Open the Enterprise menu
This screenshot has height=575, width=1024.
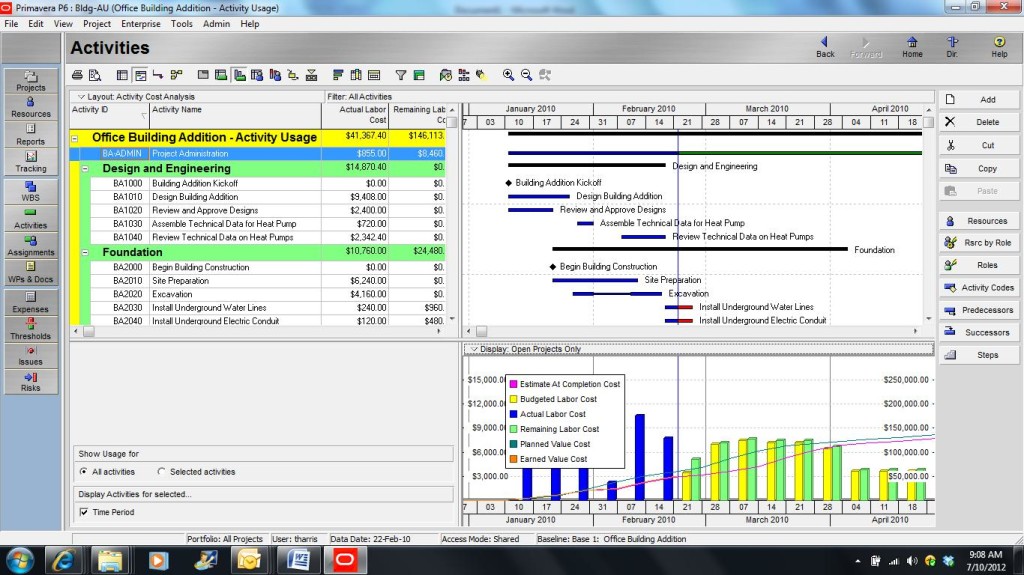140,24
